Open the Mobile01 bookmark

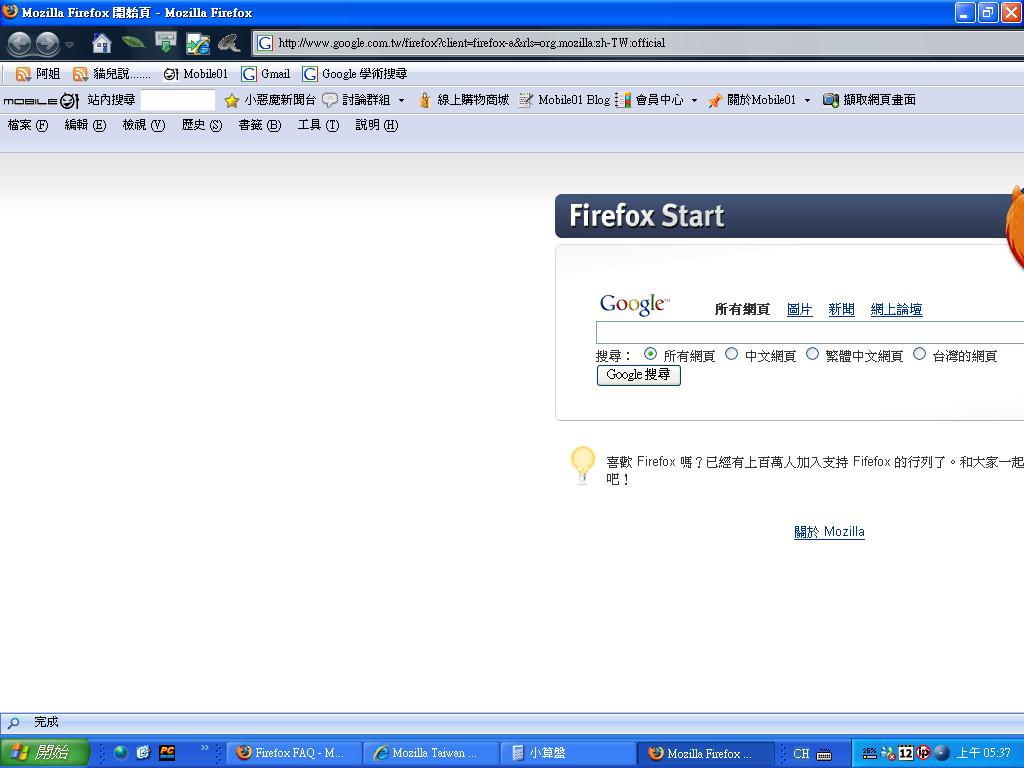[195, 74]
